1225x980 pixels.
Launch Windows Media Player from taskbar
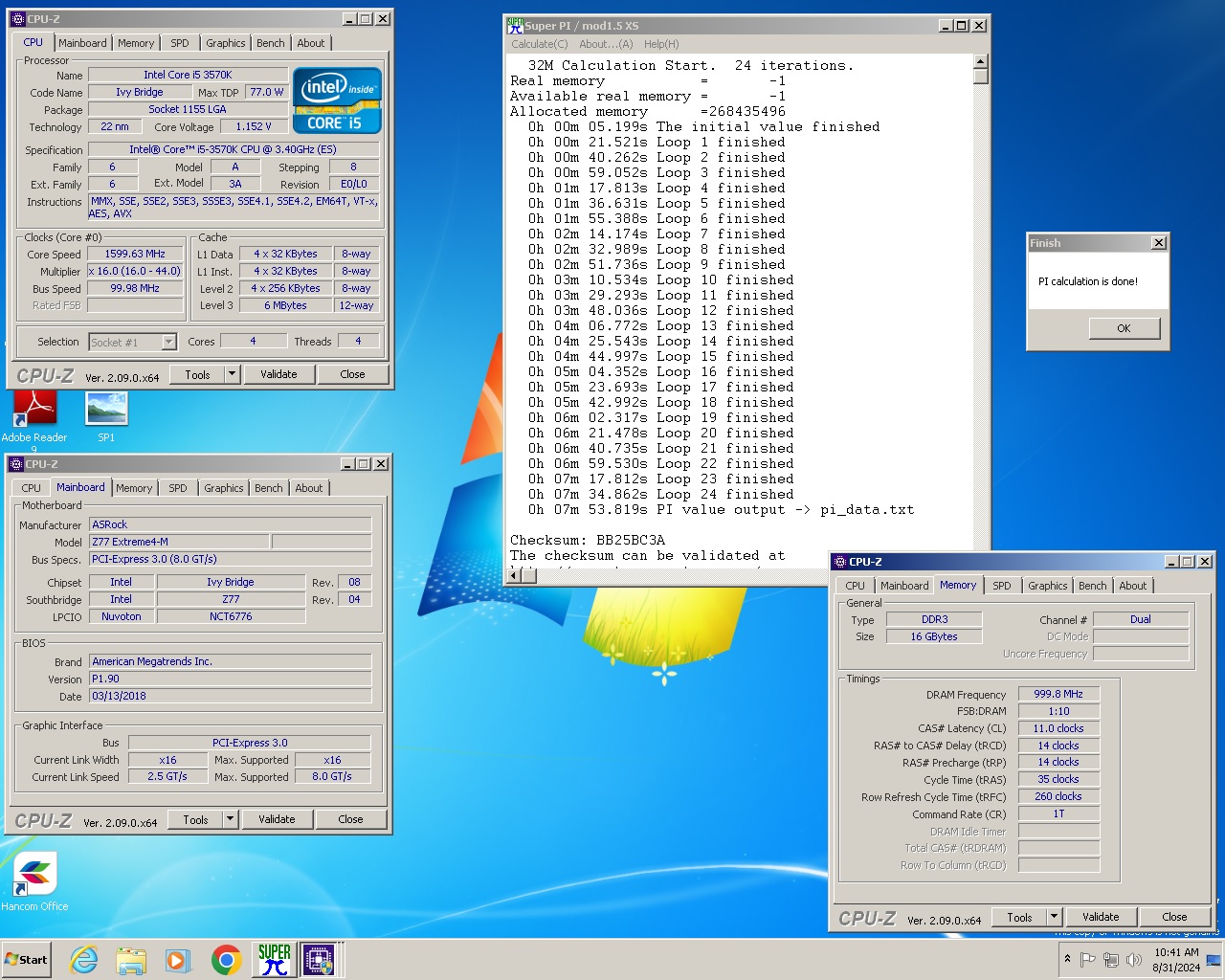coord(178,960)
